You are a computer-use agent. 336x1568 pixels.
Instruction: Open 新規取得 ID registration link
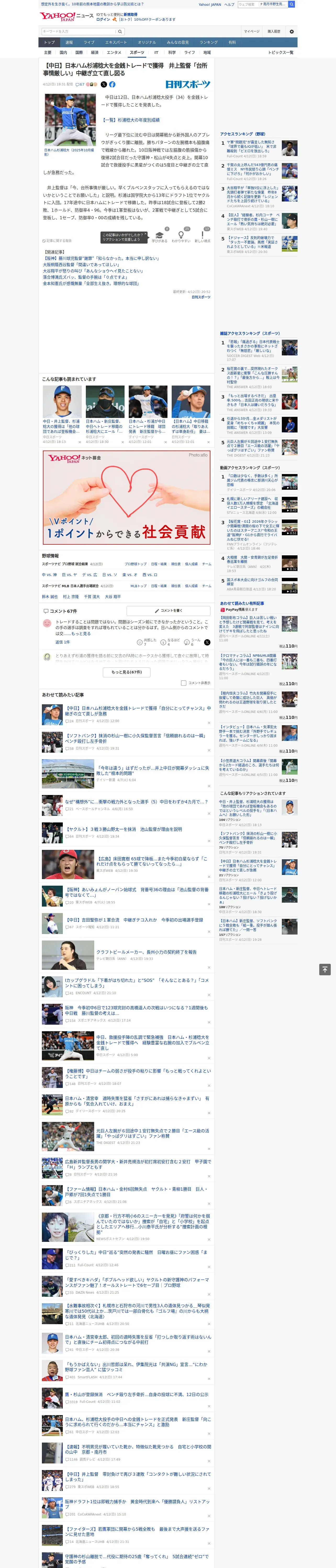tap(131, 15)
